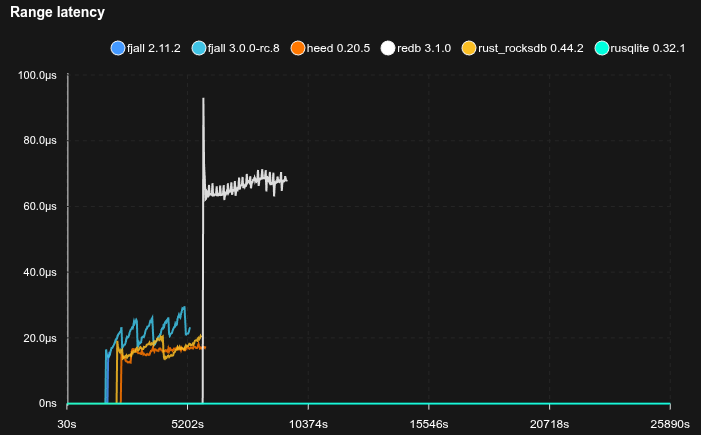Image resolution: width=701 pixels, height=435 pixels.
Task: Click the 5202s x-axis tick label
Action: [x=188, y=424]
